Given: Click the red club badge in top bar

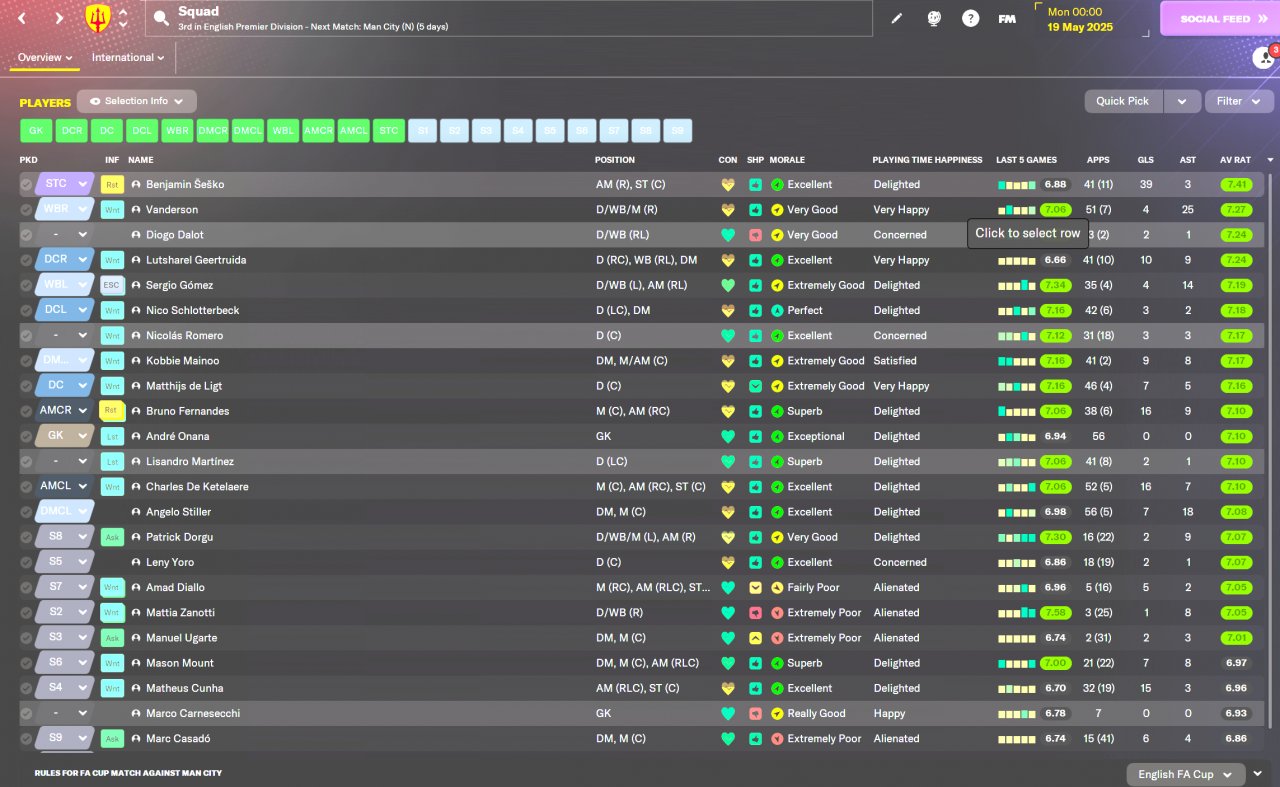Looking at the screenshot, I should click(x=98, y=18).
